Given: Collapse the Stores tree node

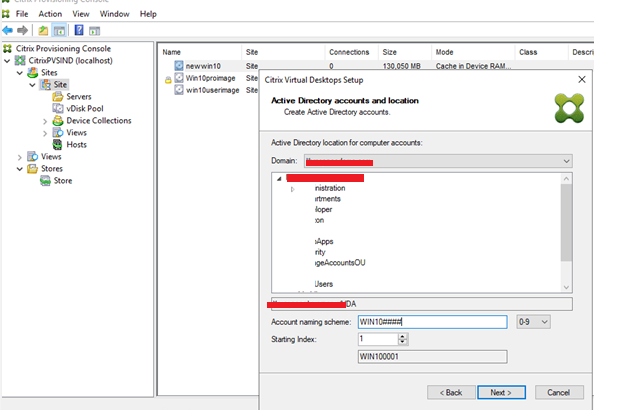Looking at the screenshot, I should [20, 169].
